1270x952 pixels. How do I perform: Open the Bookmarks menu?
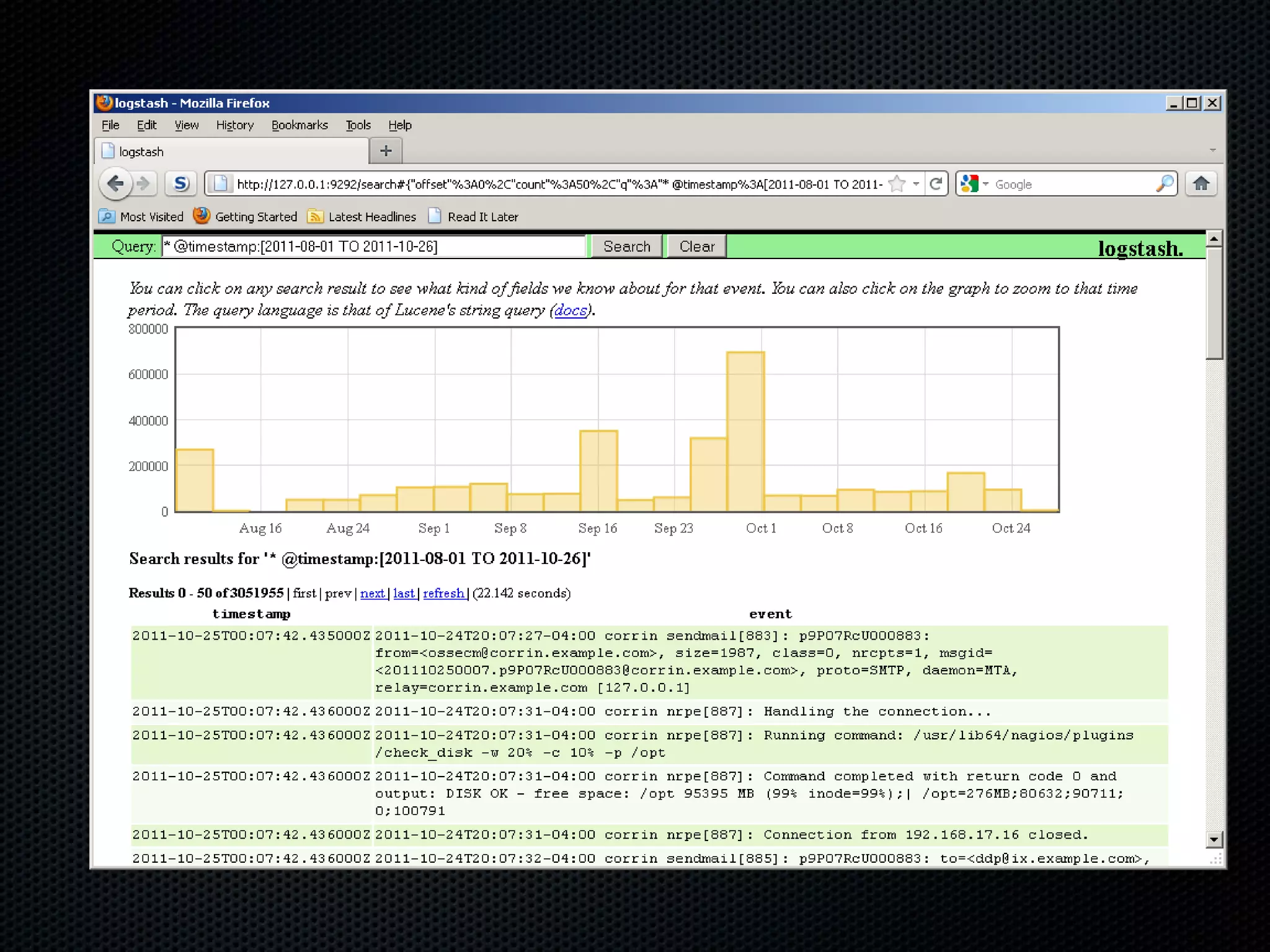pos(300,125)
